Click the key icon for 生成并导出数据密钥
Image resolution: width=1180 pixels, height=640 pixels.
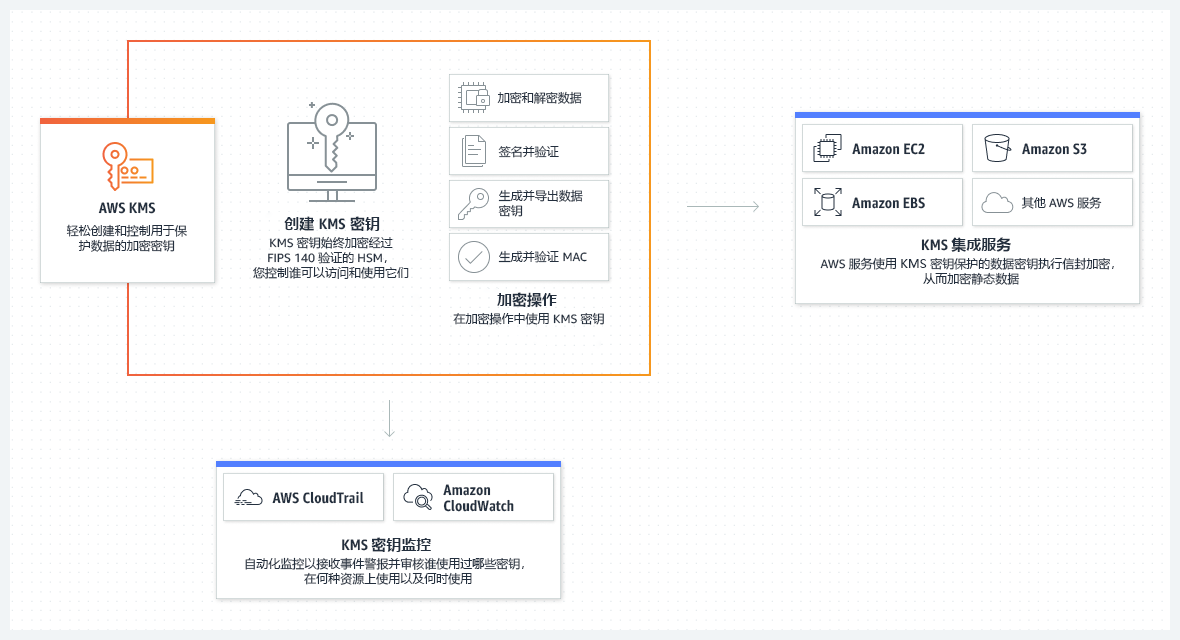473,204
